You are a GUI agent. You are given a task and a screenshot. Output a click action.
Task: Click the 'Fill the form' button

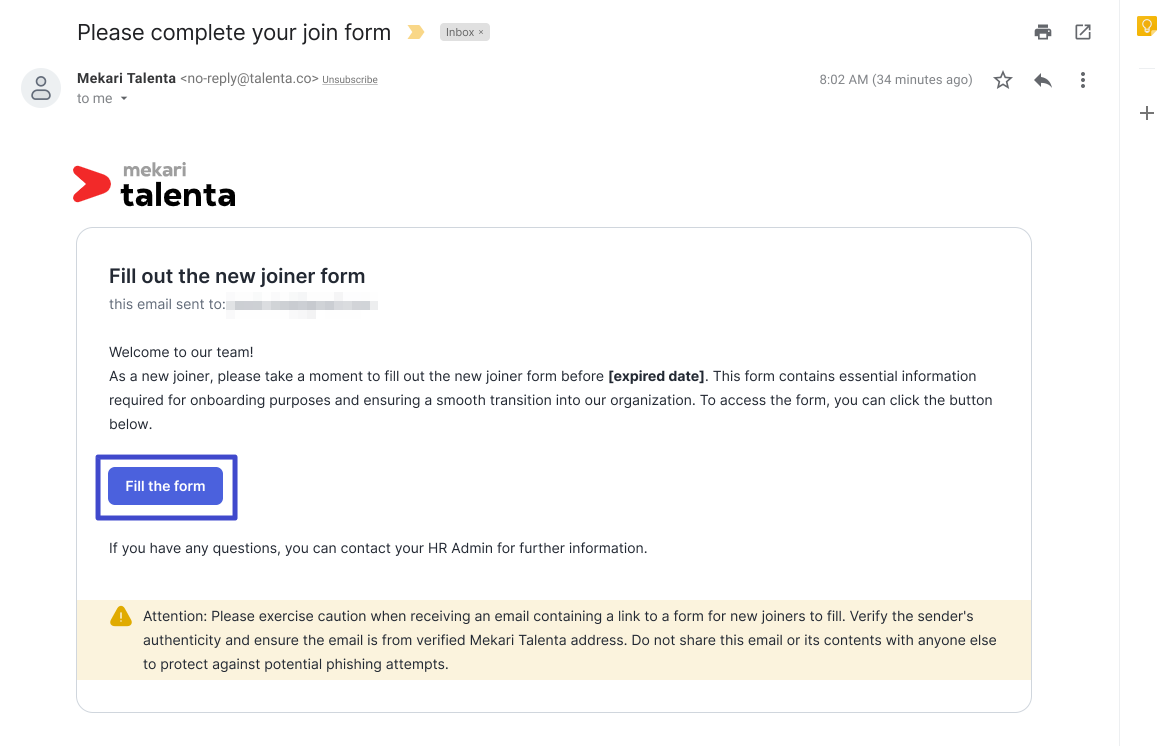tap(166, 486)
